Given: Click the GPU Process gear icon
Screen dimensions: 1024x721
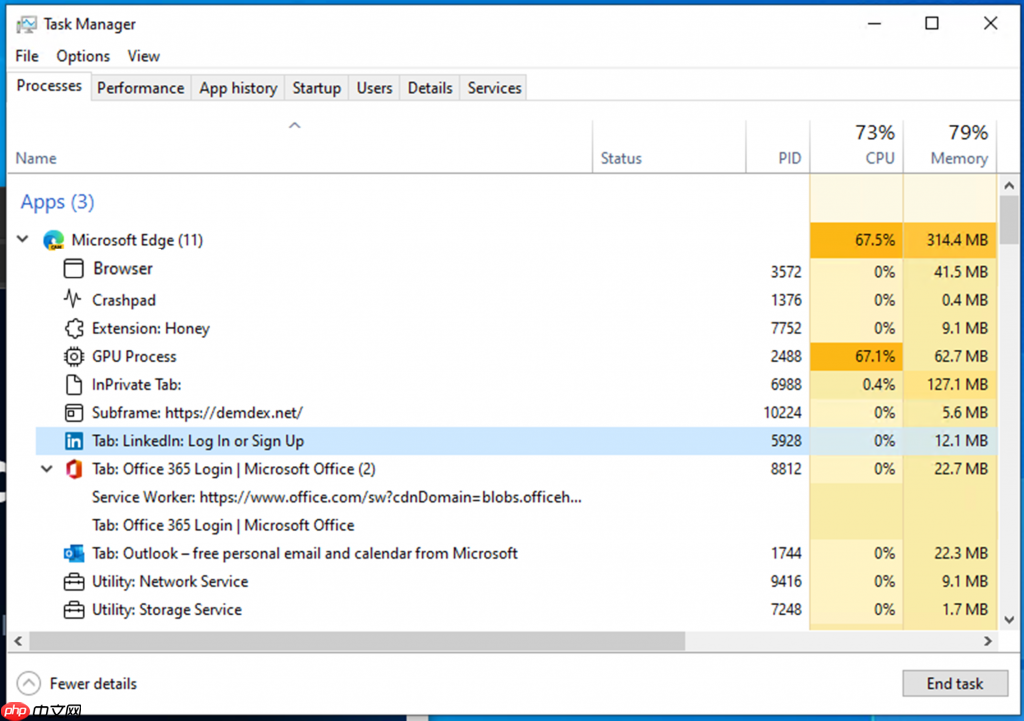Looking at the screenshot, I should [x=73, y=356].
